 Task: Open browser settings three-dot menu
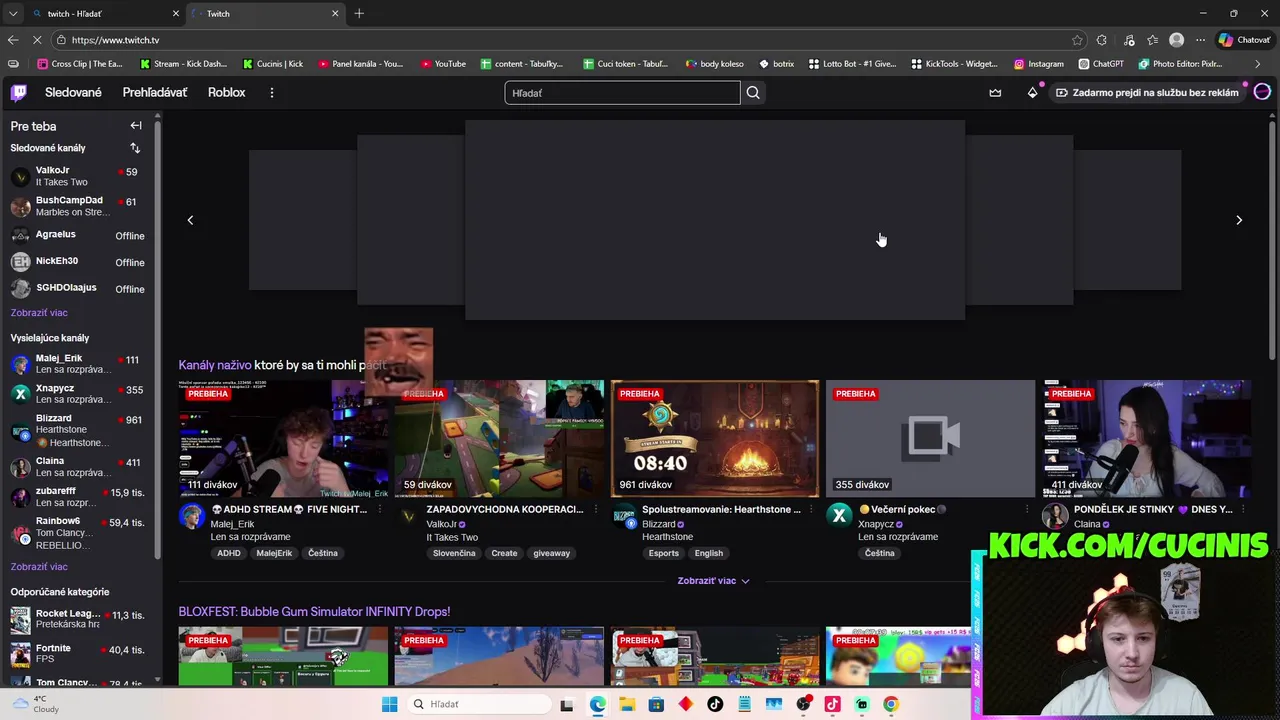1201,40
